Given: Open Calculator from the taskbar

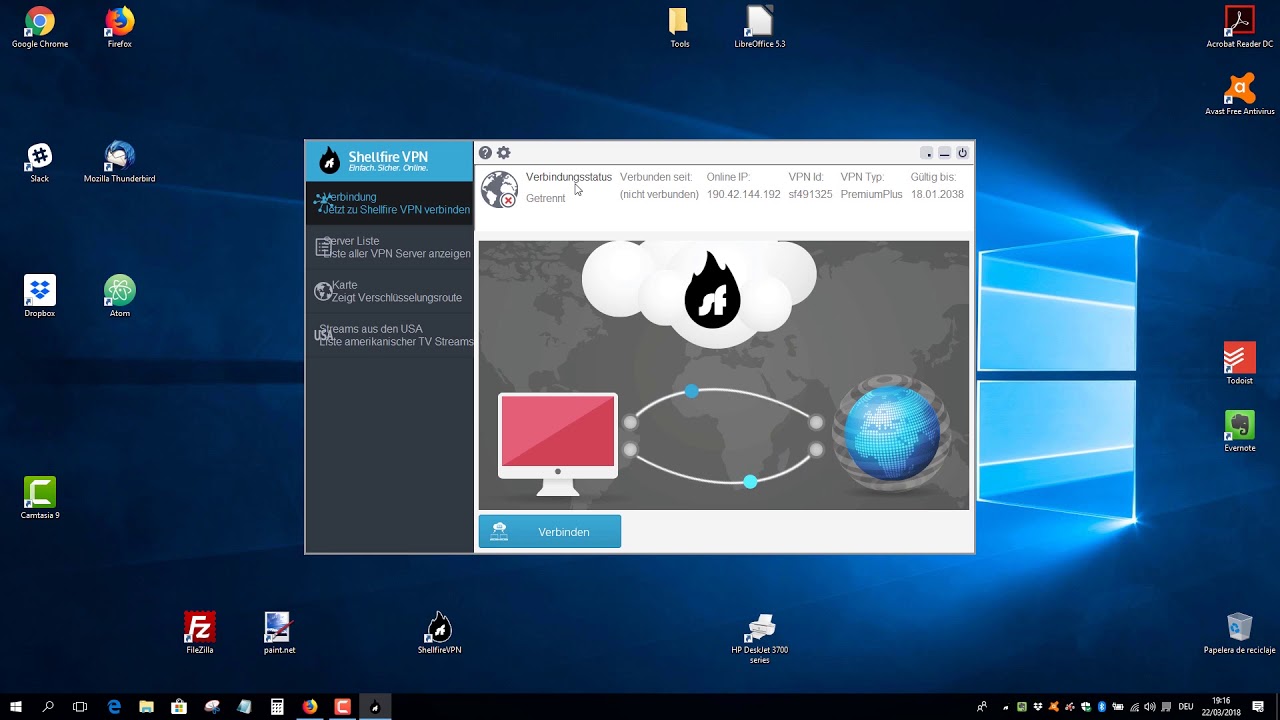Looking at the screenshot, I should (277, 706).
